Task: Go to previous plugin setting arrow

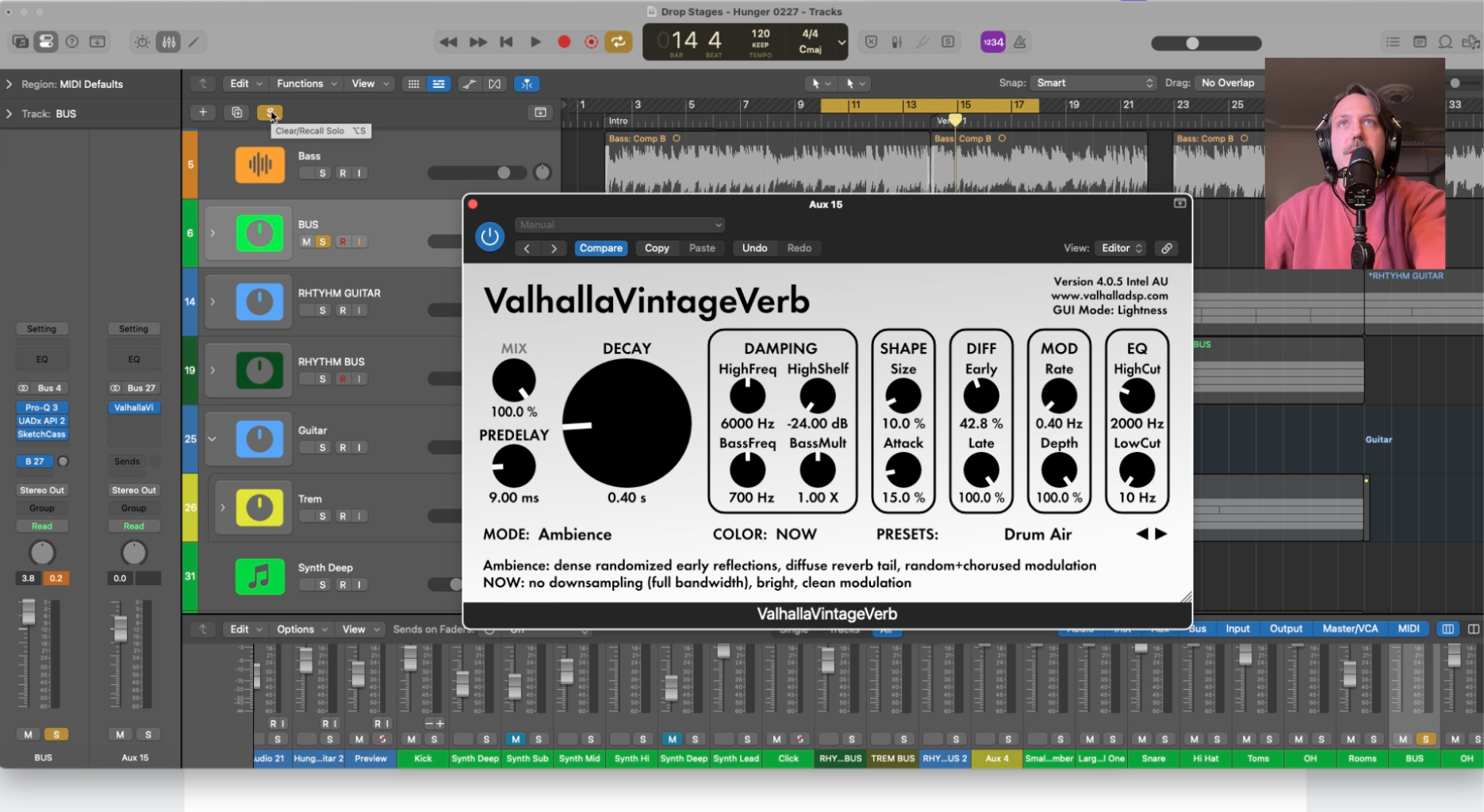Action: click(527, 248)
